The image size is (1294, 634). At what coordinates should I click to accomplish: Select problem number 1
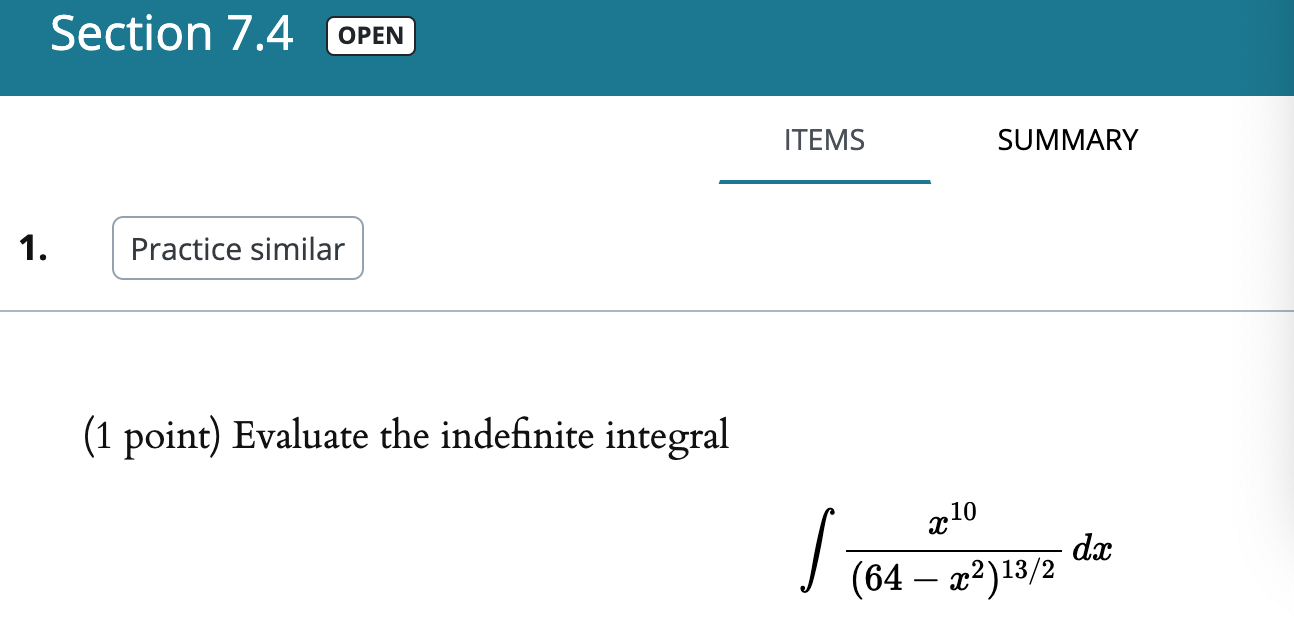33,248
